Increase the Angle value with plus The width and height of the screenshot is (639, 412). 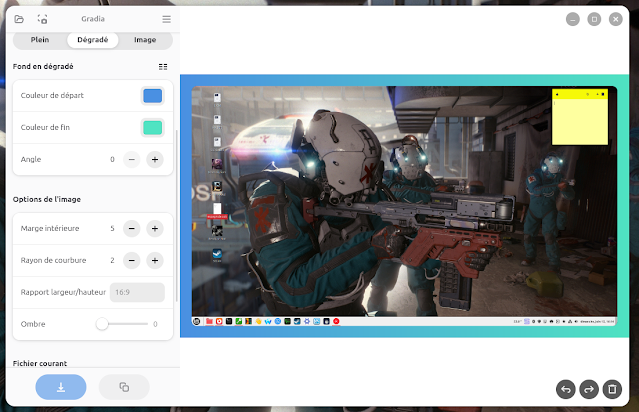(x=155, y=159)
